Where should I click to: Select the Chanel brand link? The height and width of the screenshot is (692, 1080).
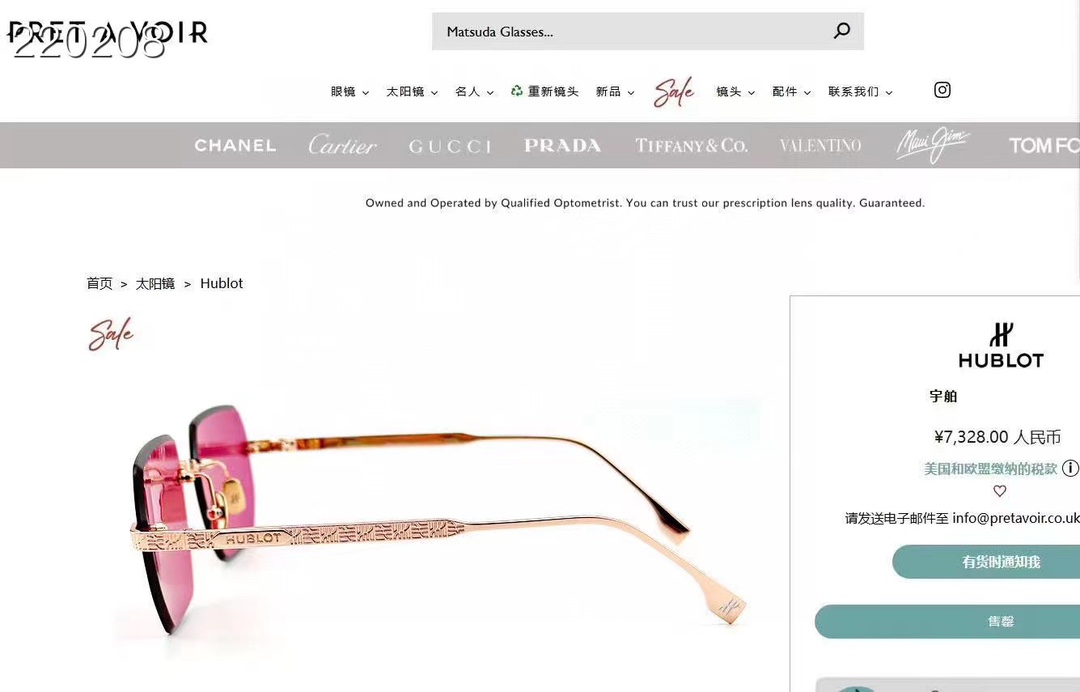[x=235, y=145]
